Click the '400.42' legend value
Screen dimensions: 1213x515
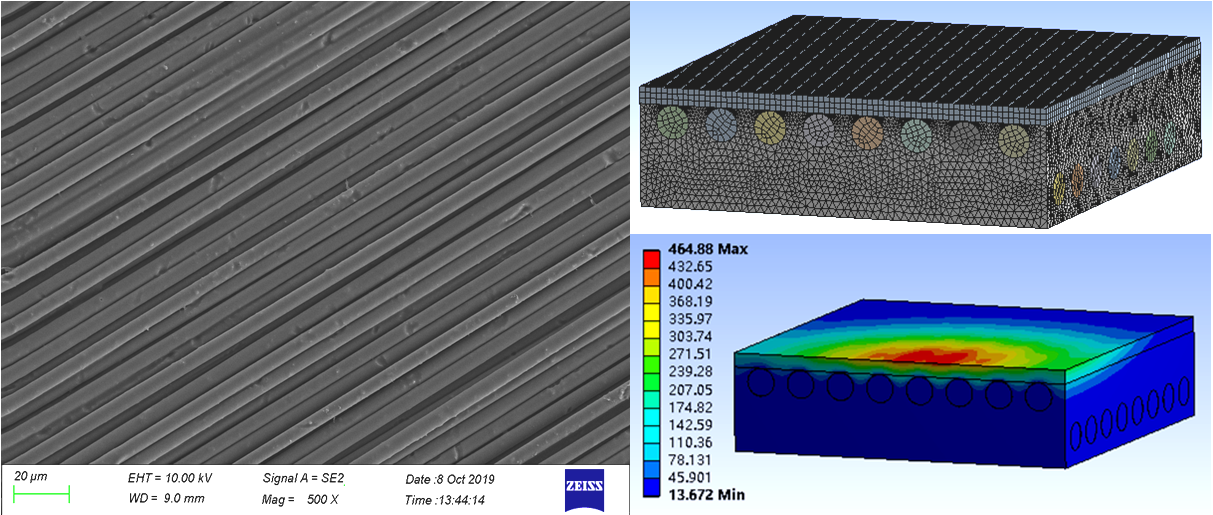(x=690, y=284)
